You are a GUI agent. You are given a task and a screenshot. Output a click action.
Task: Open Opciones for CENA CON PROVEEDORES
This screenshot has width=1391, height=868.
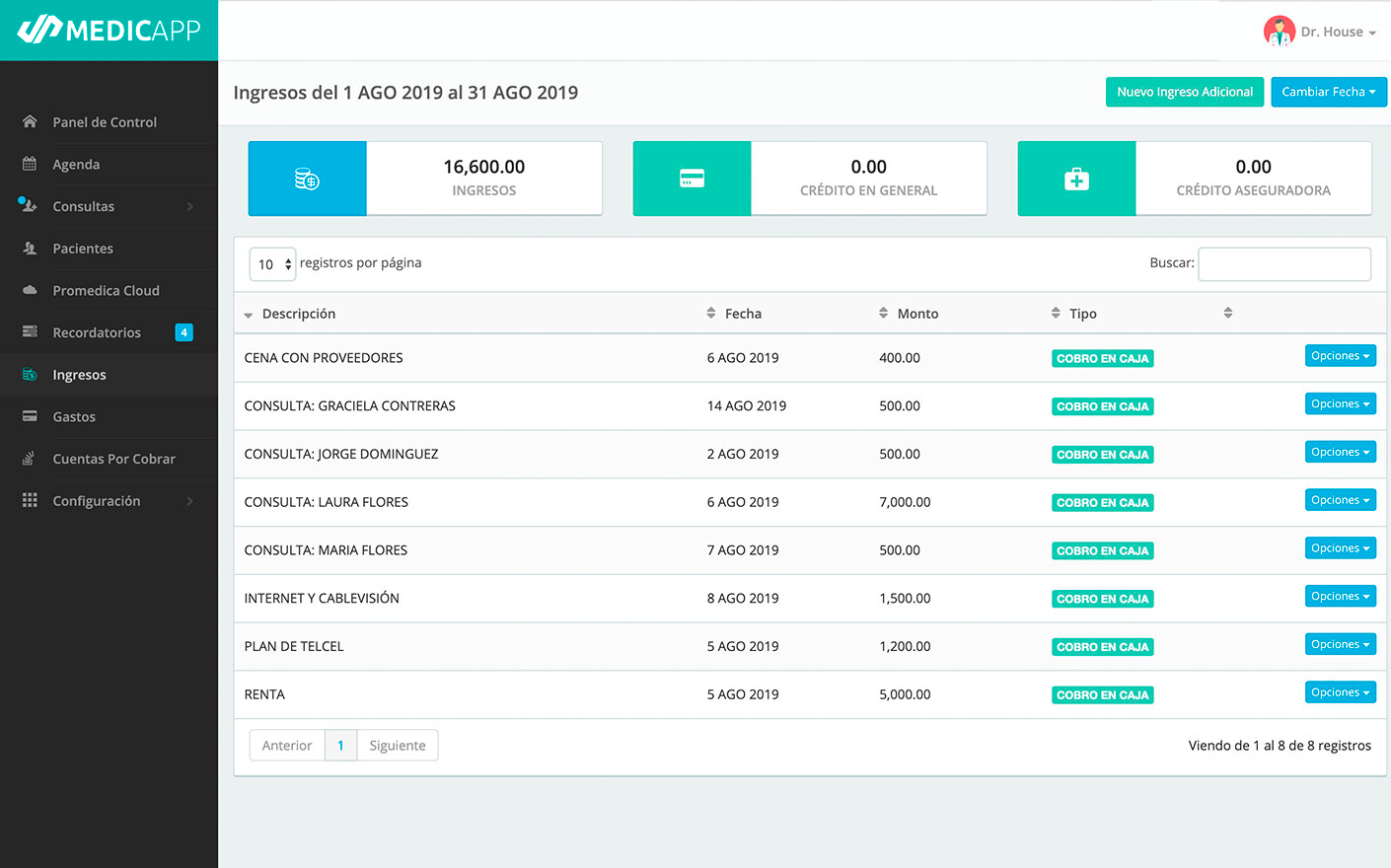1340,356
